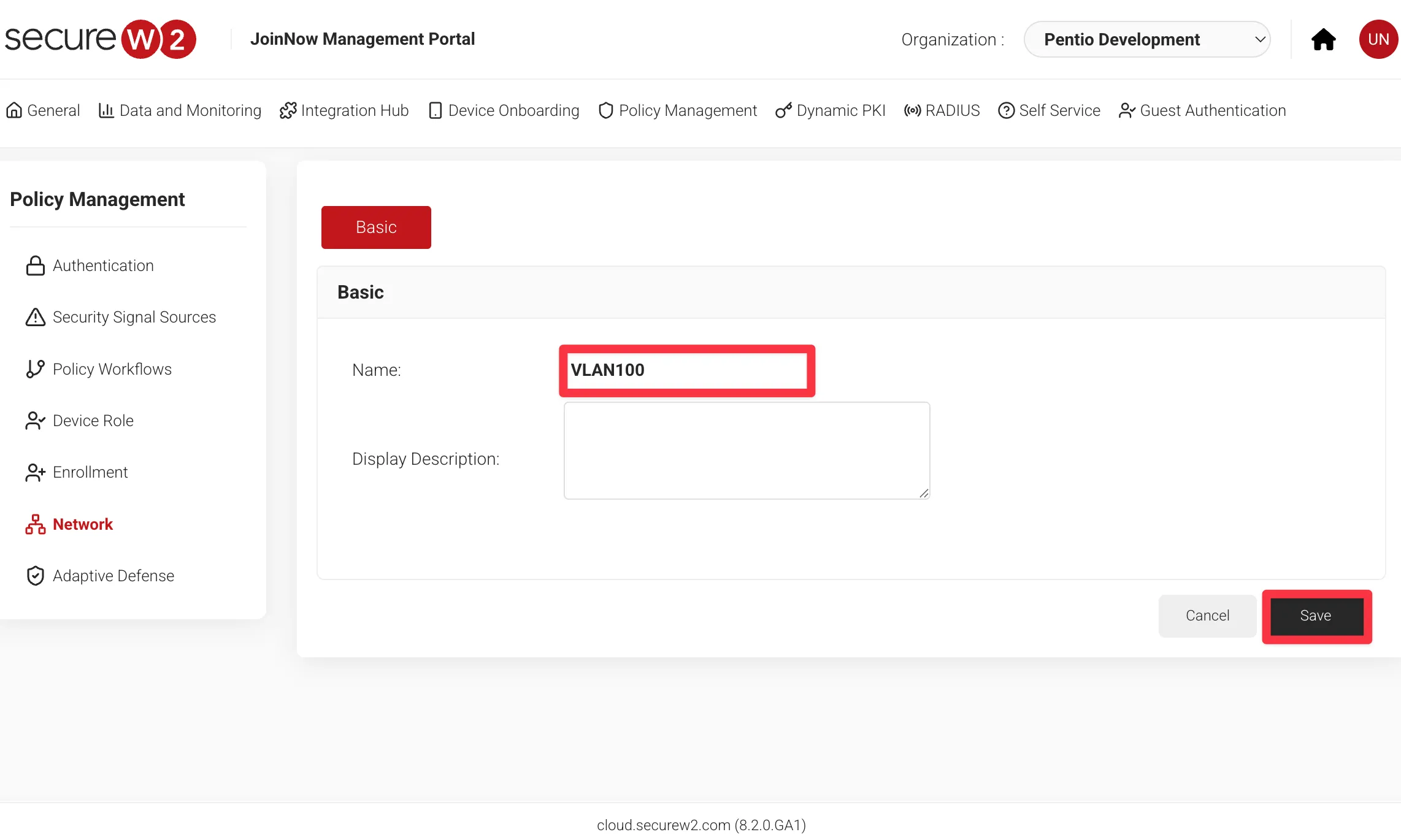The height and width of the screenshot is (840, 1401).
Task: Click the Security Signal Sources warning icon
Action: (35, 317)
